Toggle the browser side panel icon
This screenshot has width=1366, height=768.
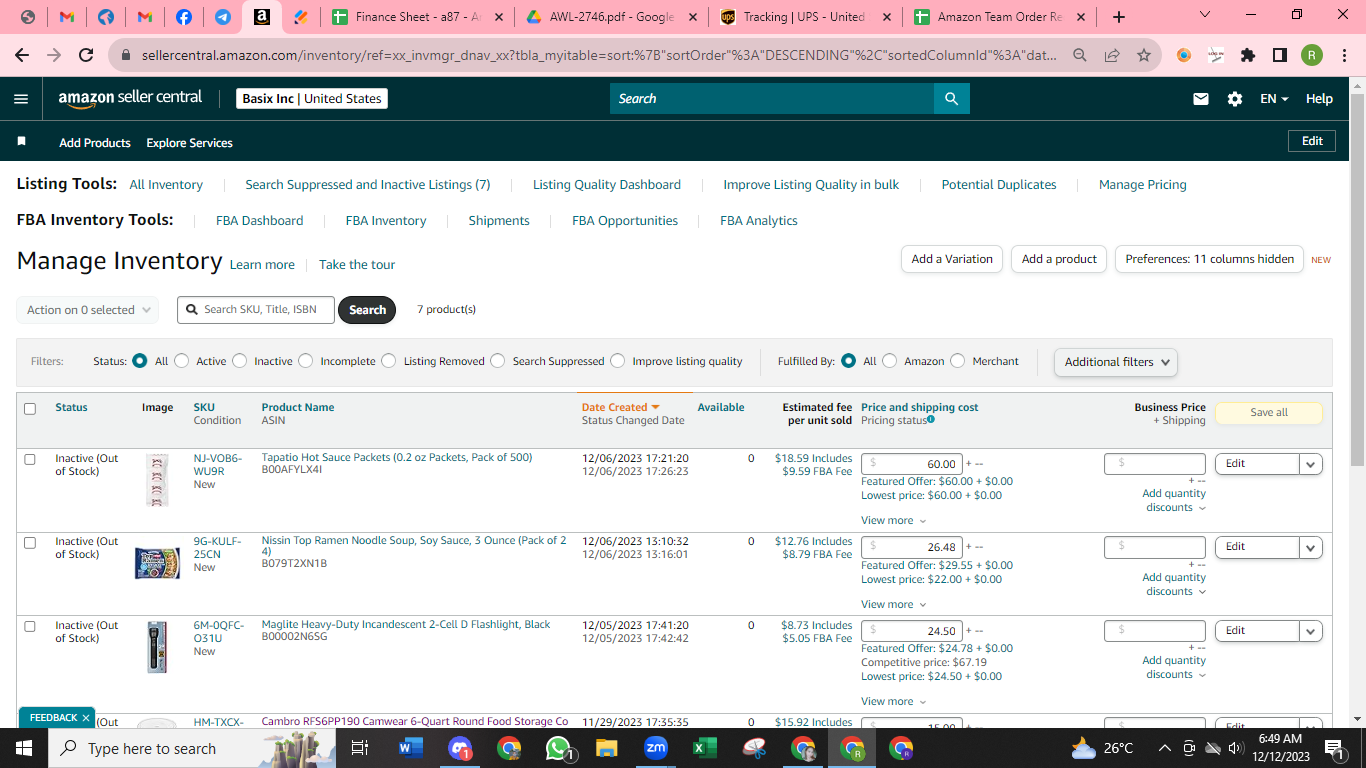pyautogui.click(x=1279, y=55)
